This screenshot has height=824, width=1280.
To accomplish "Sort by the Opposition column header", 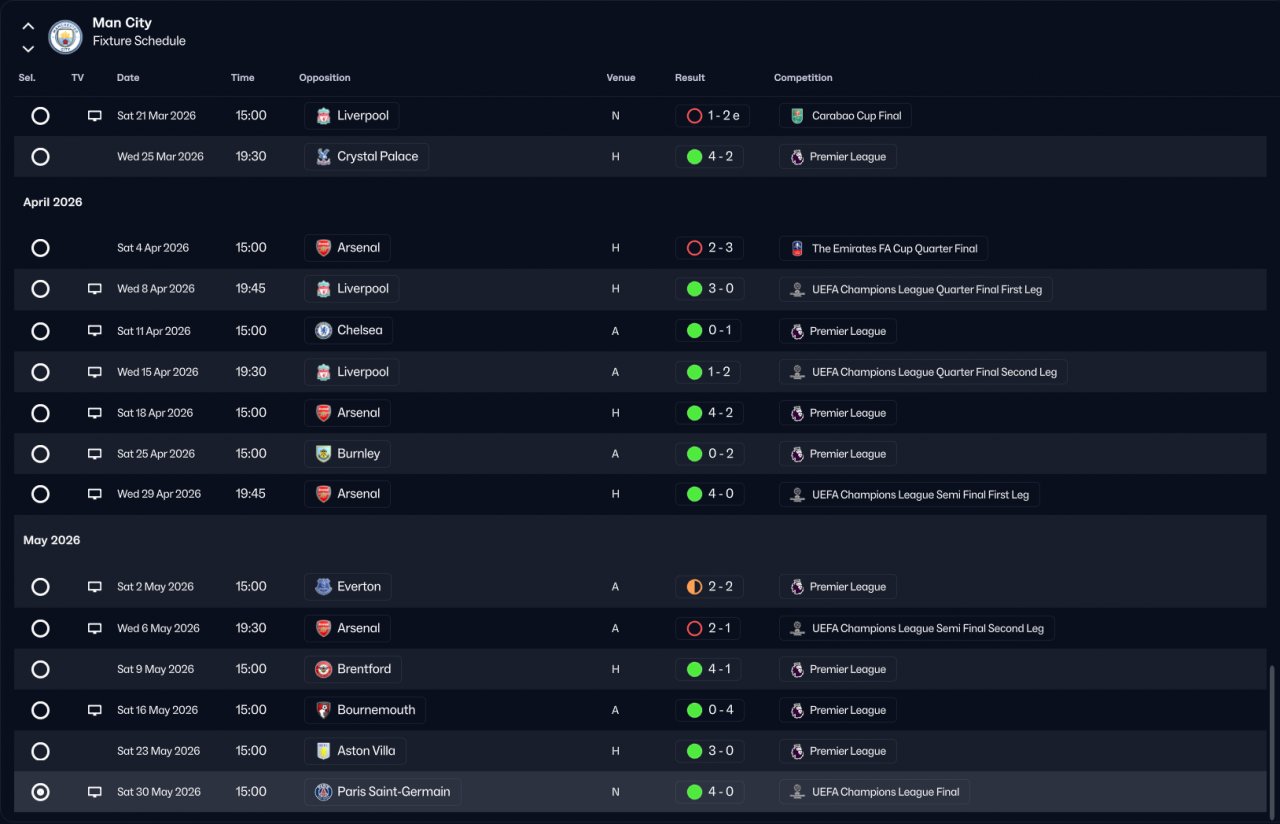I will point(324,78).
